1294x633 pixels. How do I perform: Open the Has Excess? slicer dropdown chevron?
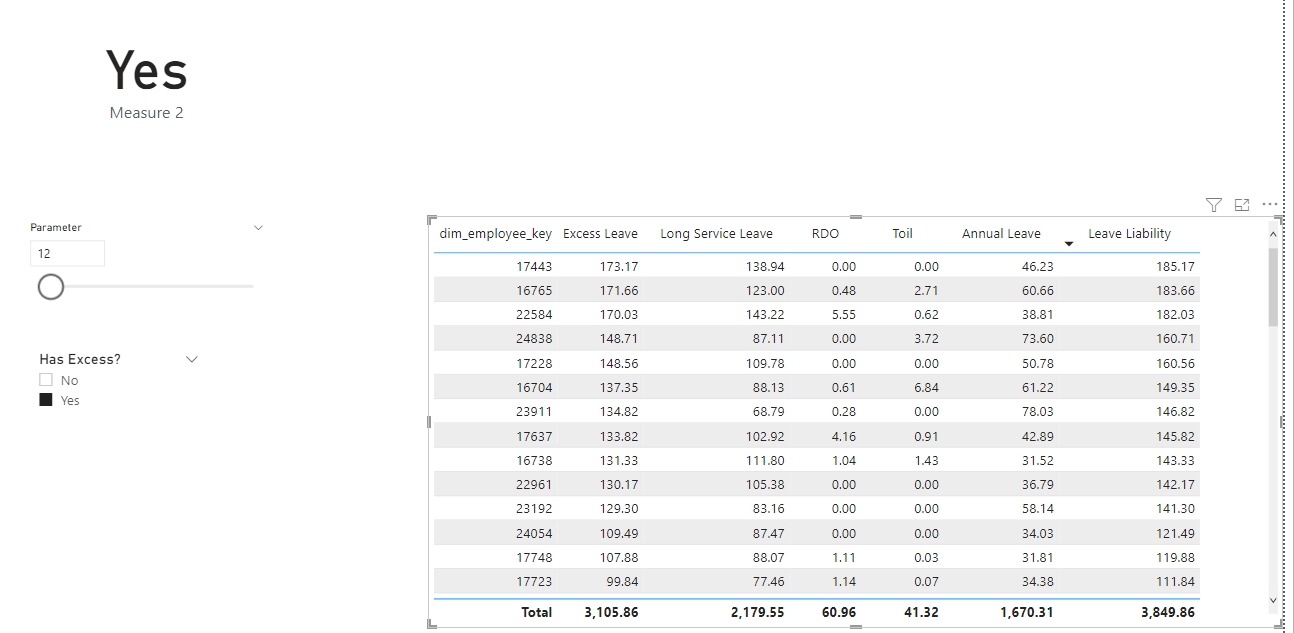(x=192, y=359)
